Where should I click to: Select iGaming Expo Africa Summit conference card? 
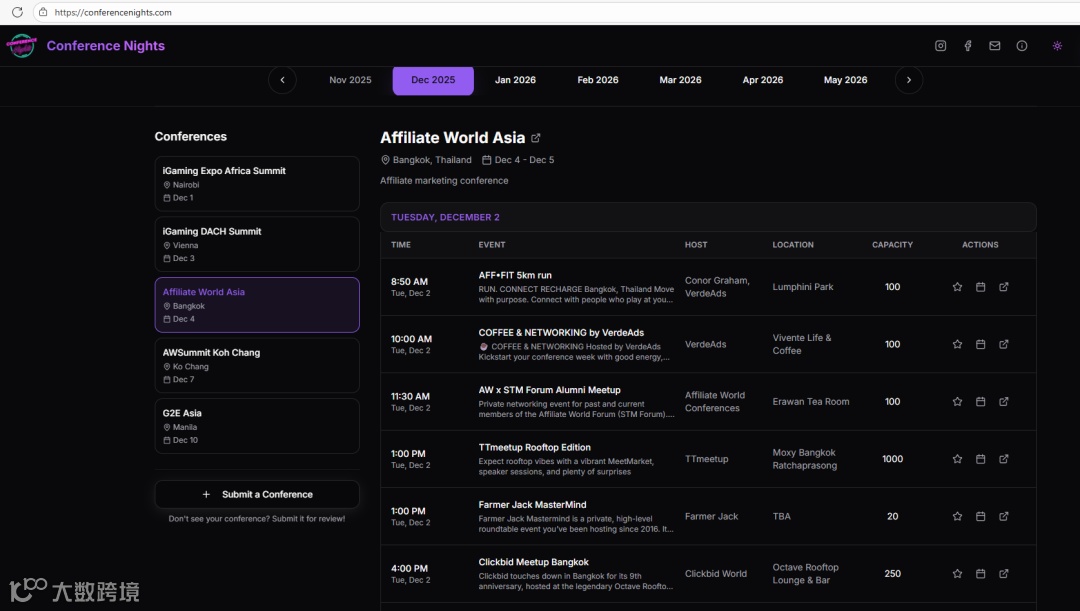click(x=257, y=184)
